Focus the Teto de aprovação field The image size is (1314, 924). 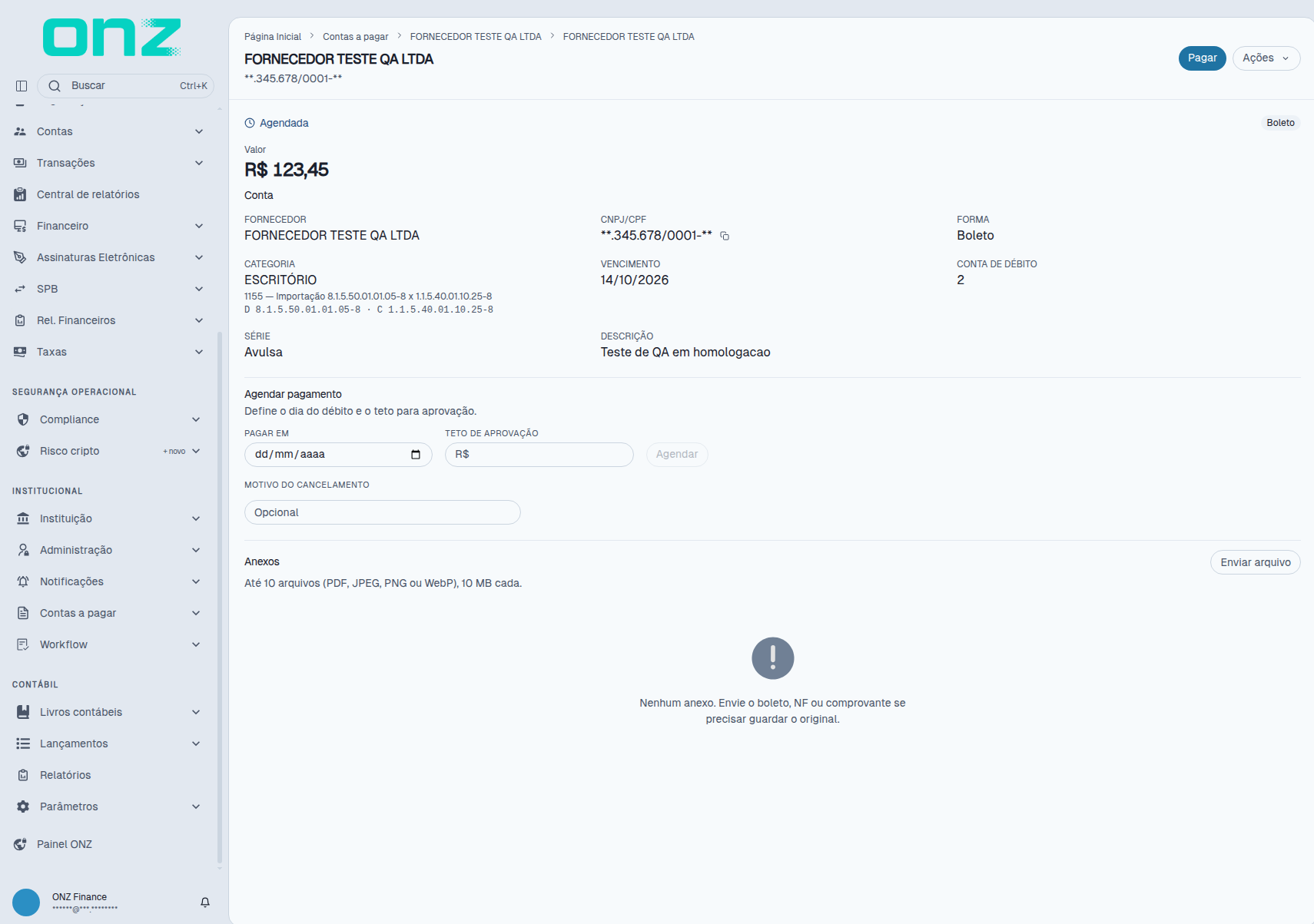tap(539, 455)
